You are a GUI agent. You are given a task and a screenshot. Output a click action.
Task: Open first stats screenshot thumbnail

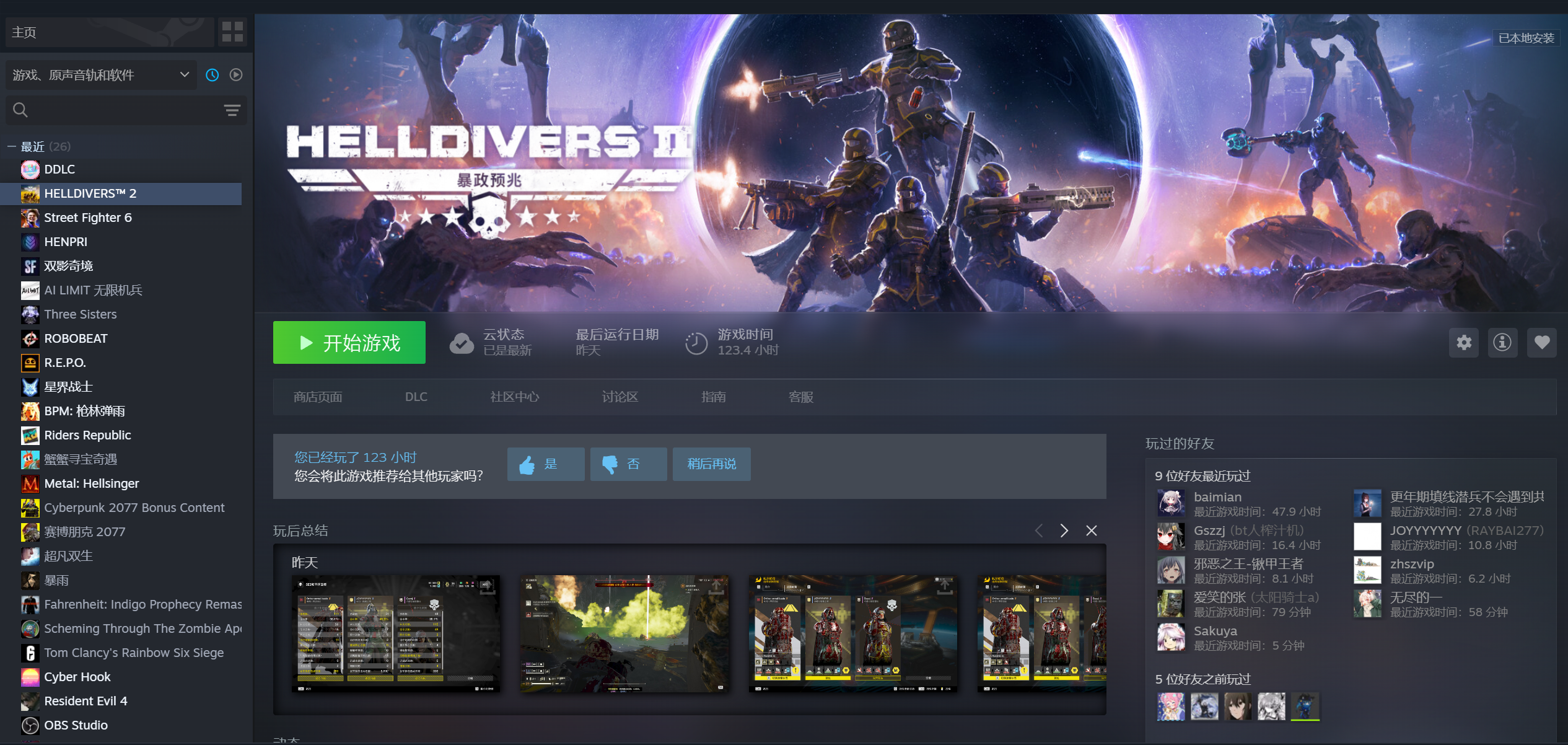[396, 634]
